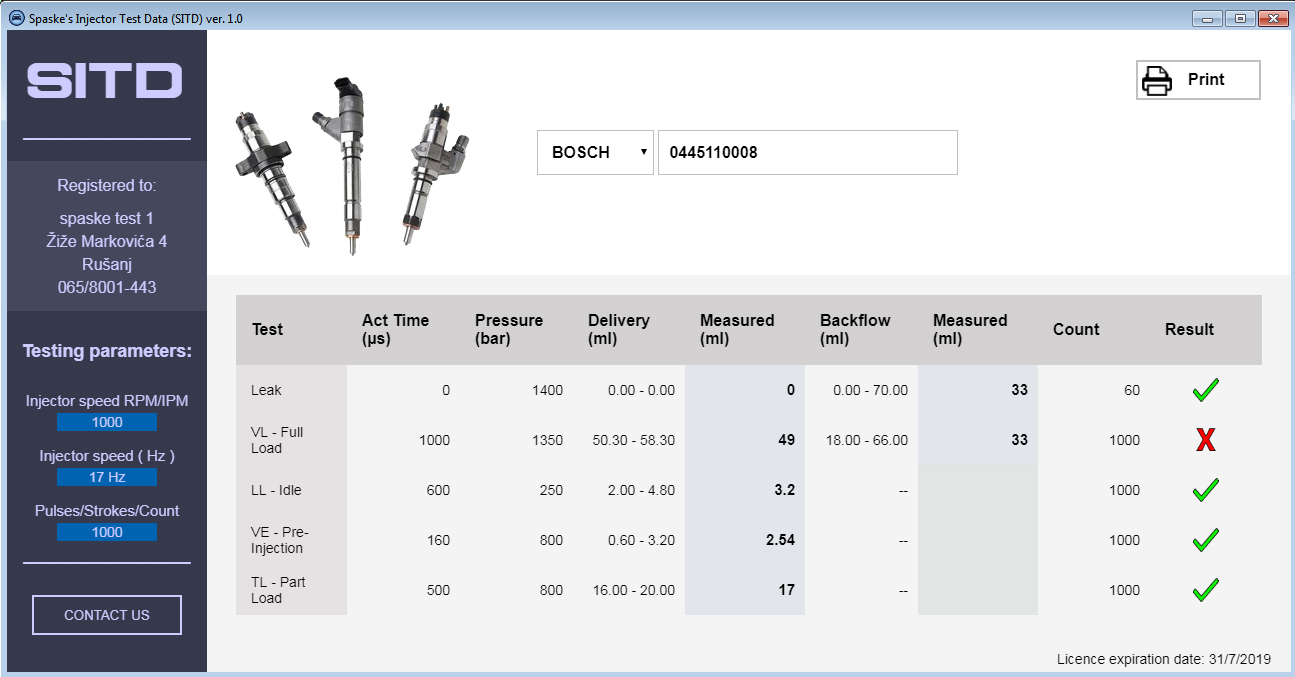The height and width of the screenshot is (677, 1295).
Task: Select the 17 Hz injector speed field
Action: (x=107, y=477)
